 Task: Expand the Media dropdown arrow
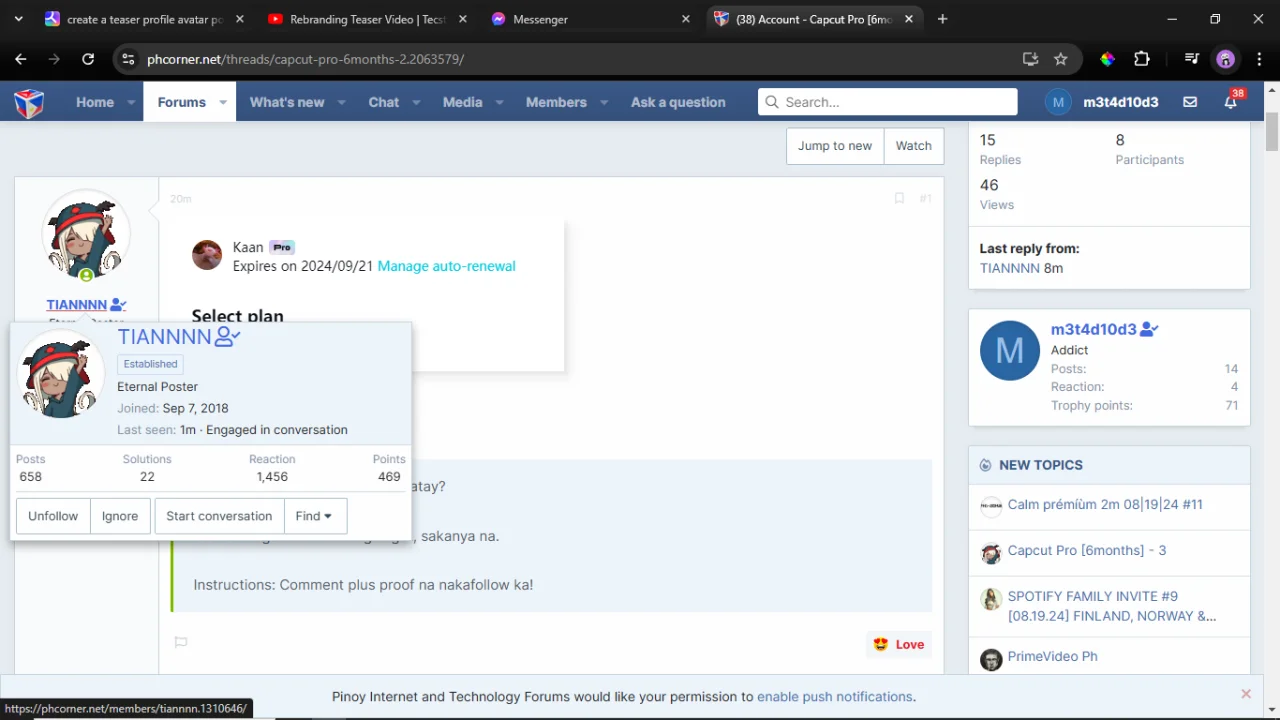[499, 102]
